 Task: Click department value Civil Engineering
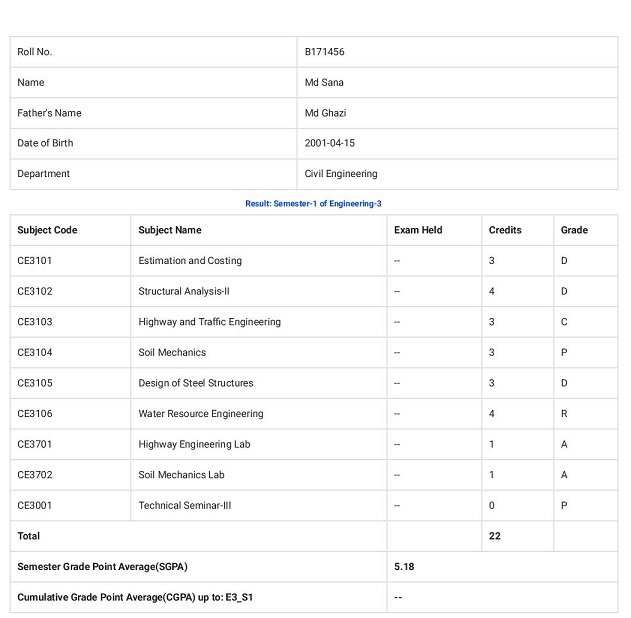tap(341, 174)
